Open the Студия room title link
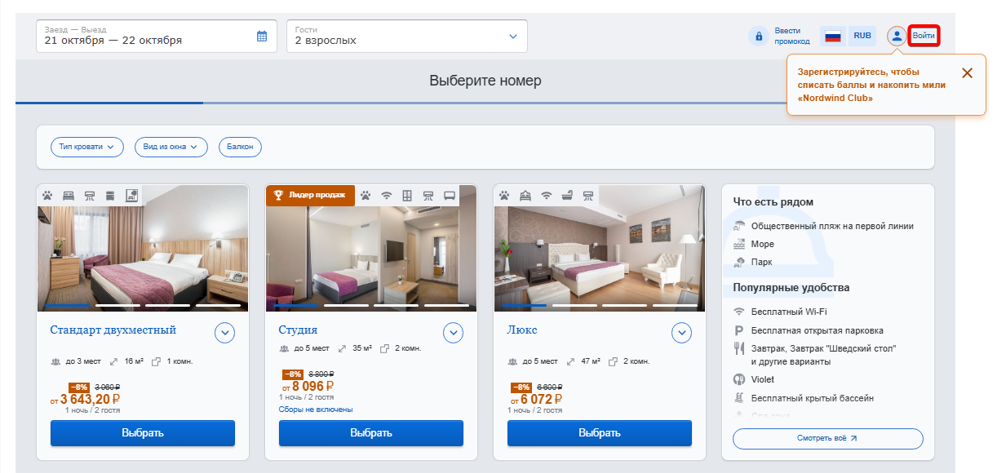Screen dimensions: 1005x473 point(298,330)
